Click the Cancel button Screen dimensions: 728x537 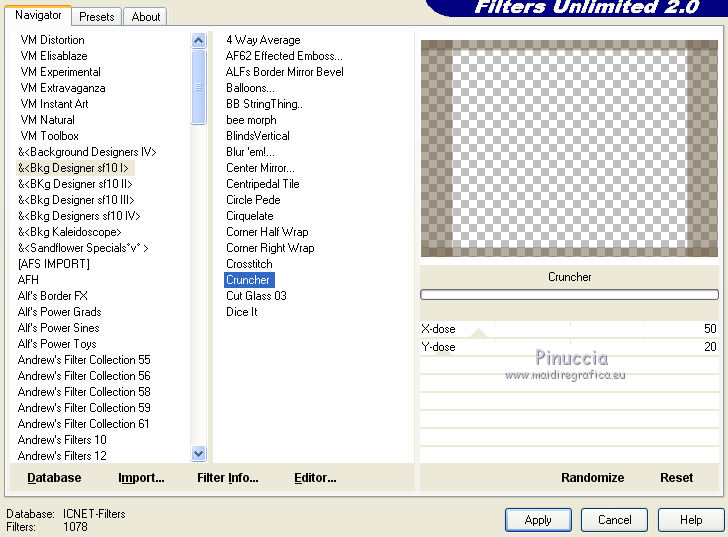pyautogui.click(x=614, y=520)
